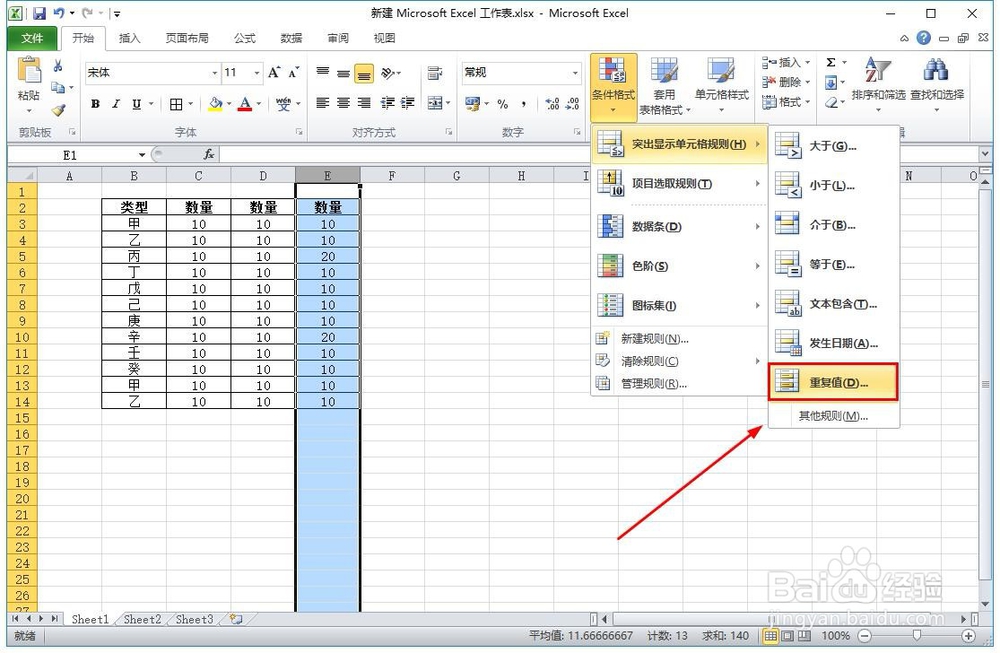Switch to the 页面布局 tab

pyautogui.click(x=187, y=38)
